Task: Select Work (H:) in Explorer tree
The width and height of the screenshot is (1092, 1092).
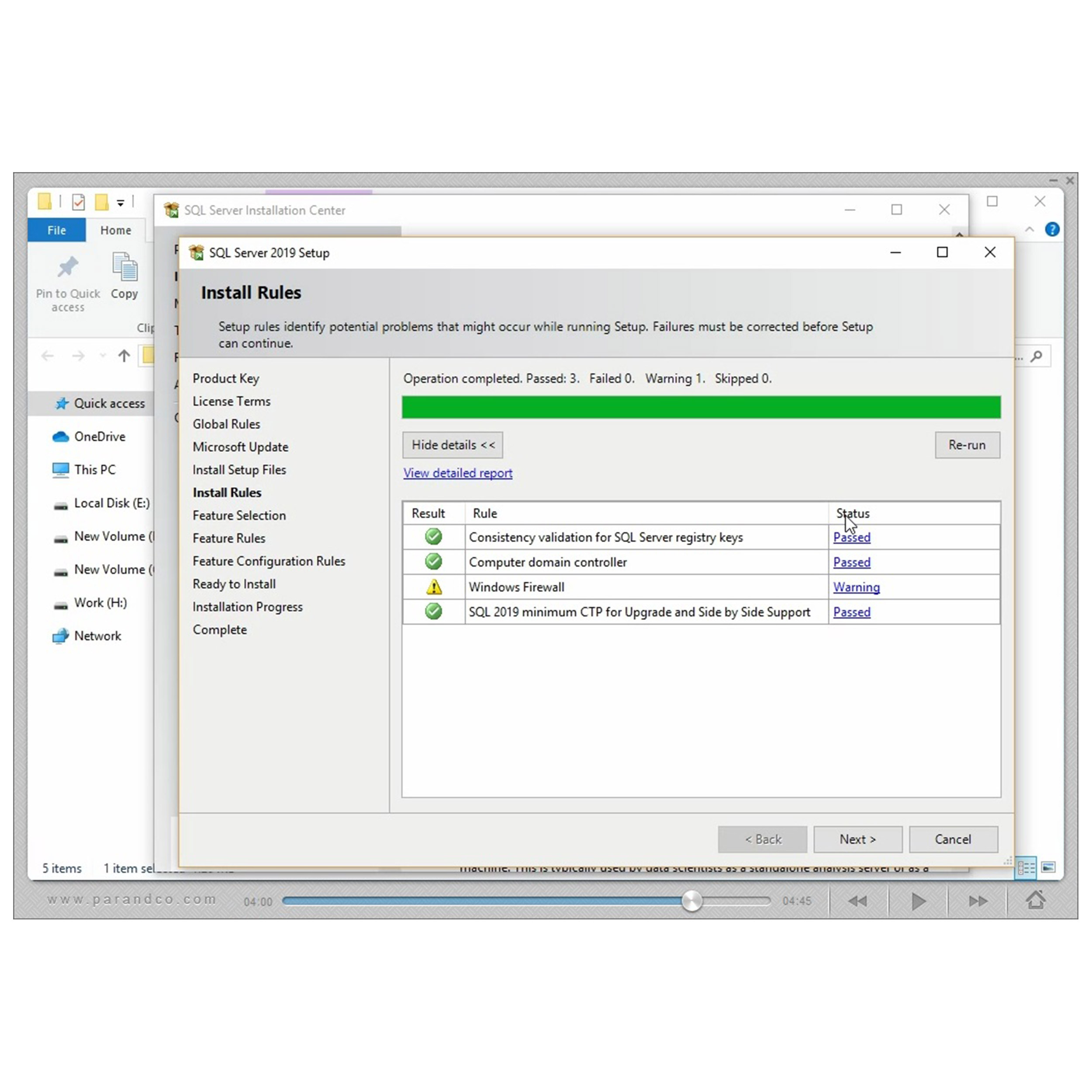Action: [90, 603]
